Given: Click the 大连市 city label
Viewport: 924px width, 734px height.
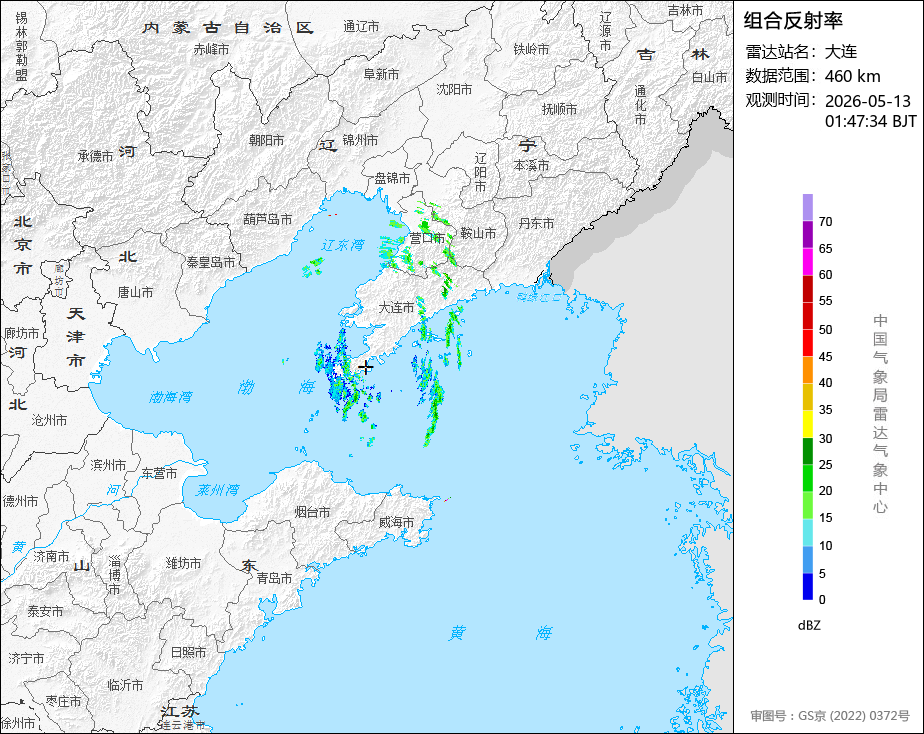Looking at the screenshot, I should 395,308.
